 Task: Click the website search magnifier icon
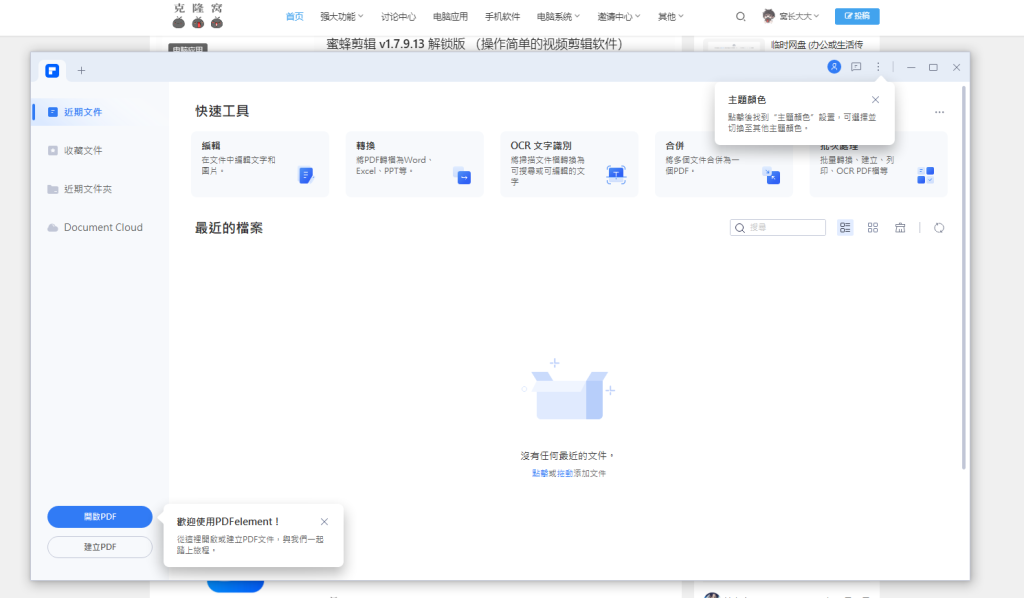point(741,16)
